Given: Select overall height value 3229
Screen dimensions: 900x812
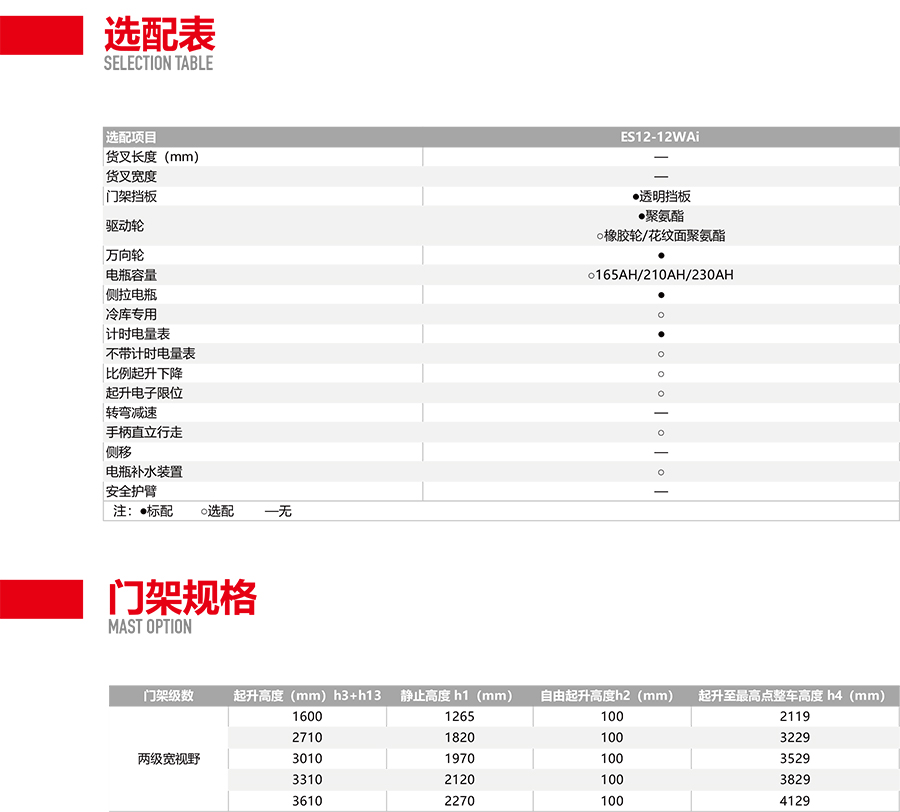Looking at the screenshot, I should (795, 737).
